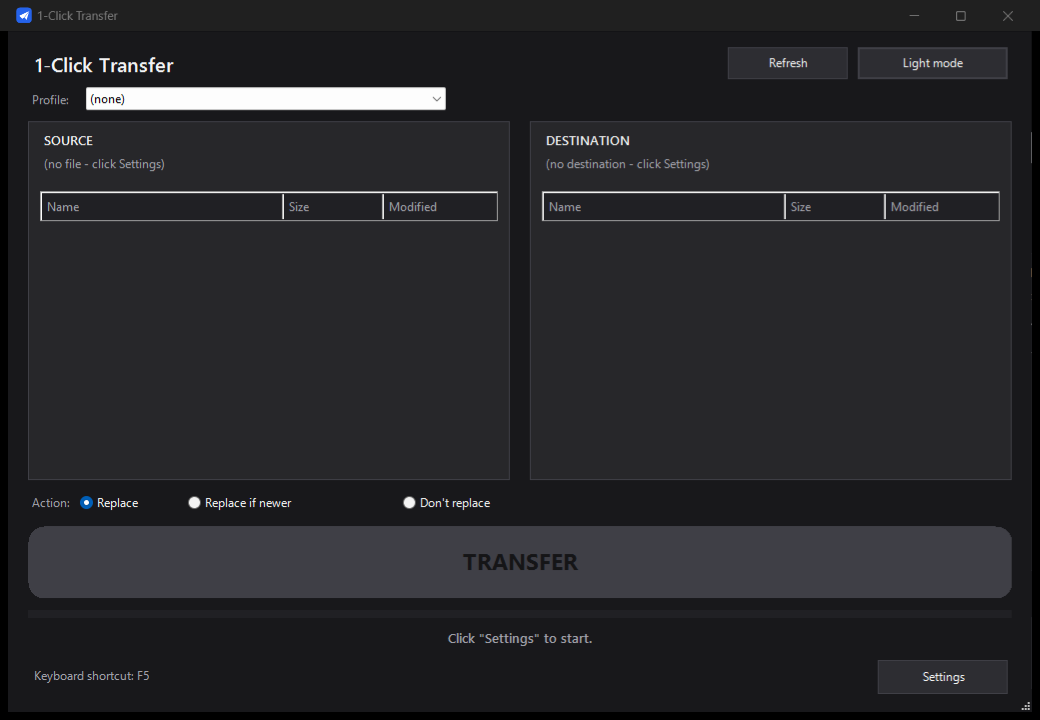
Task: Open Settings
Action: (x=942, y=677)
